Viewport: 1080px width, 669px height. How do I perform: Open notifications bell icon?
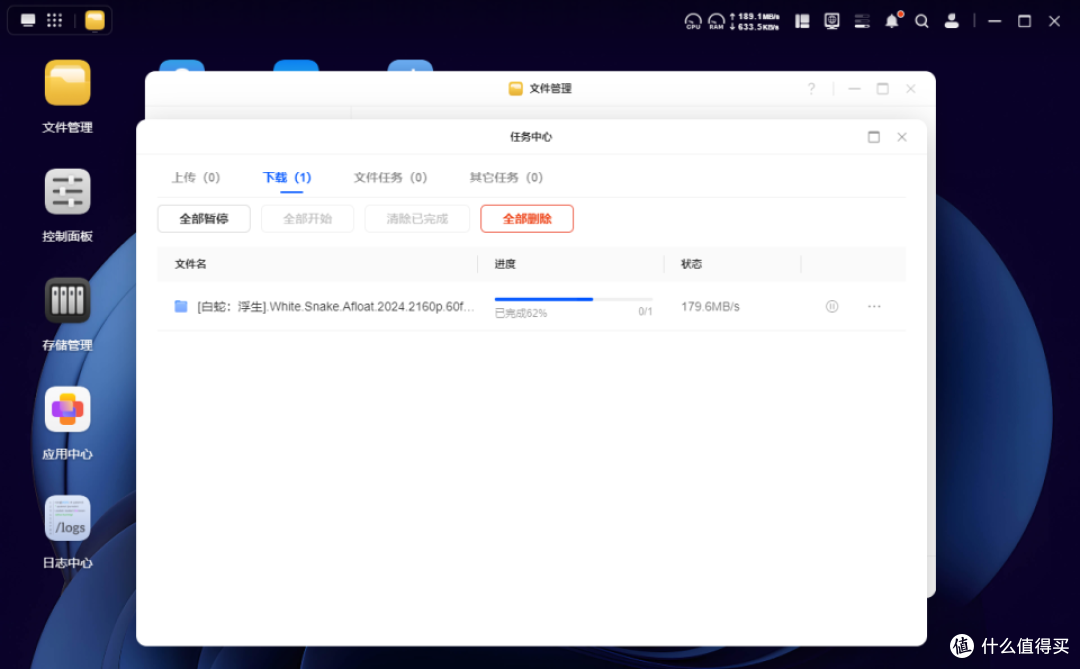[x=892, y=21]
